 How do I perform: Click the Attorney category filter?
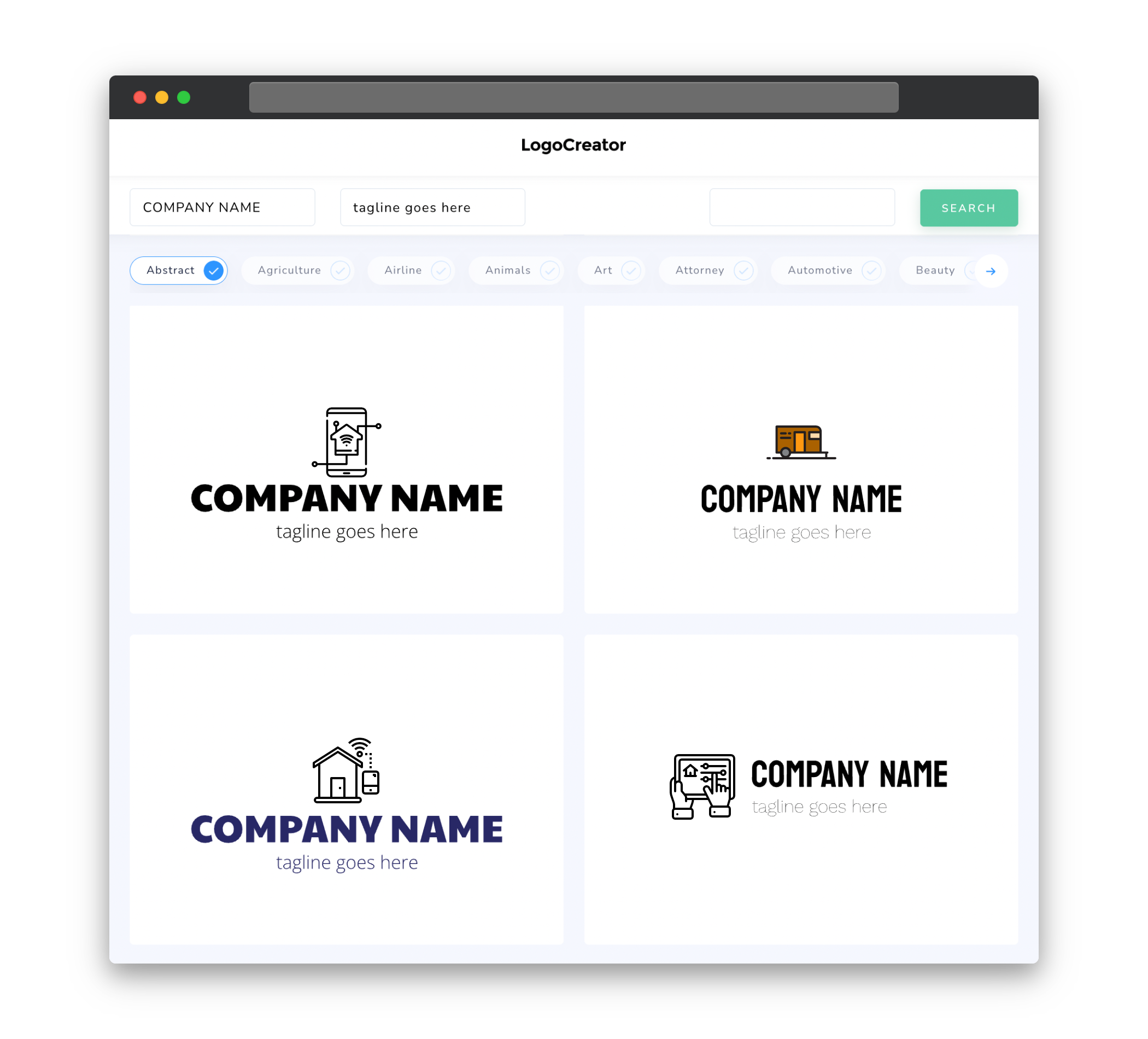click(710, 270)
